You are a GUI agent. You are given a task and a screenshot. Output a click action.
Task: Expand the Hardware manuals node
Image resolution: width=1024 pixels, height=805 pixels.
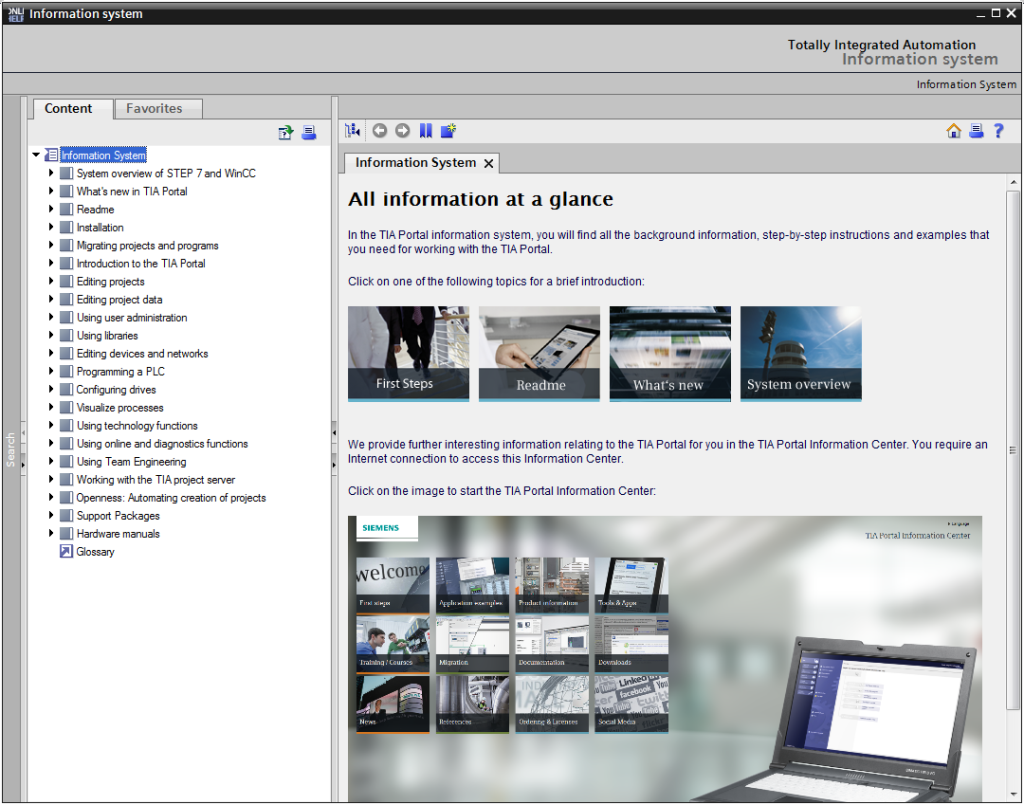tap(52, 534)
